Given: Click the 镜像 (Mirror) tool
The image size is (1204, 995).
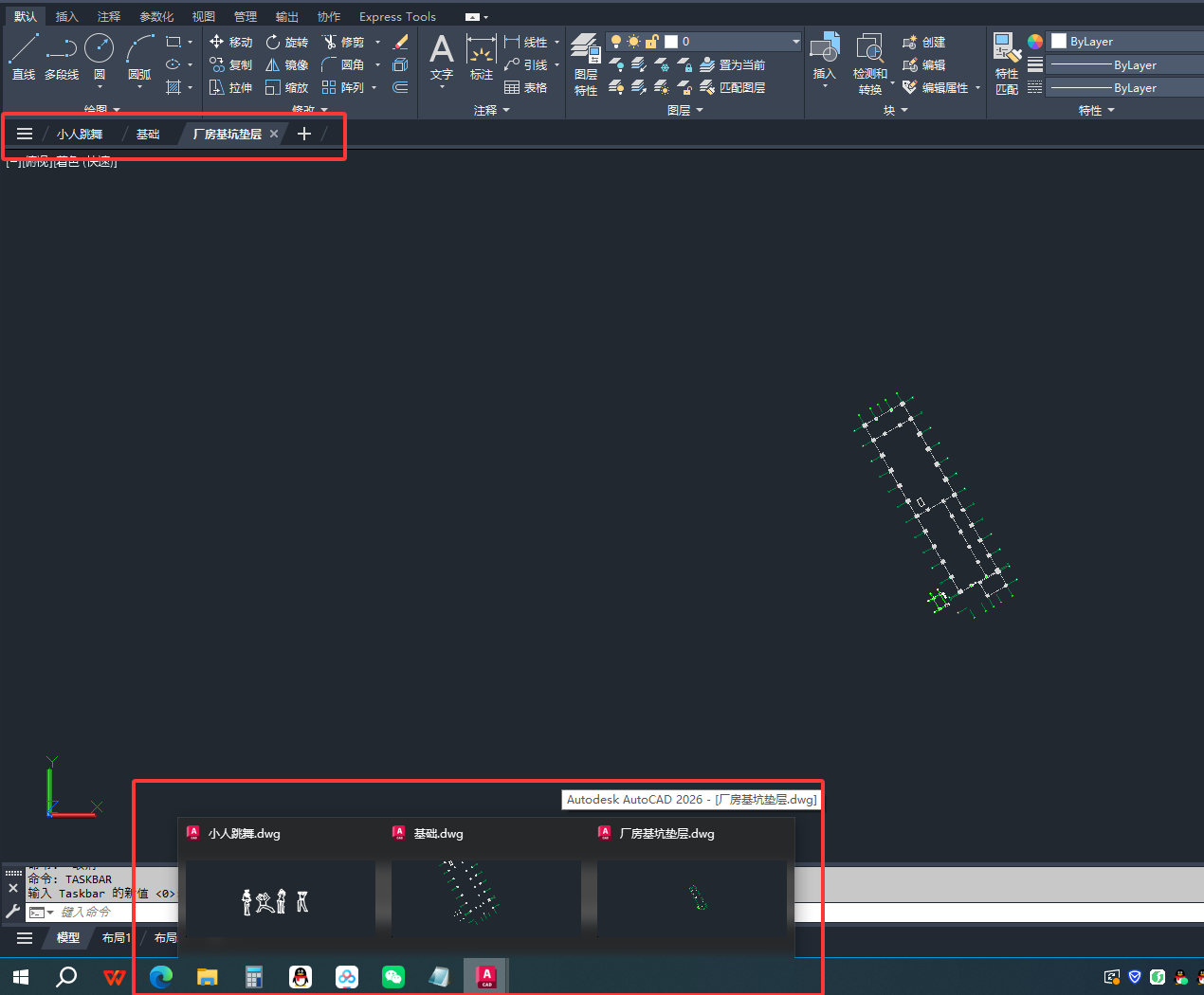Looking at the screenshot, I should coord(286,64).
